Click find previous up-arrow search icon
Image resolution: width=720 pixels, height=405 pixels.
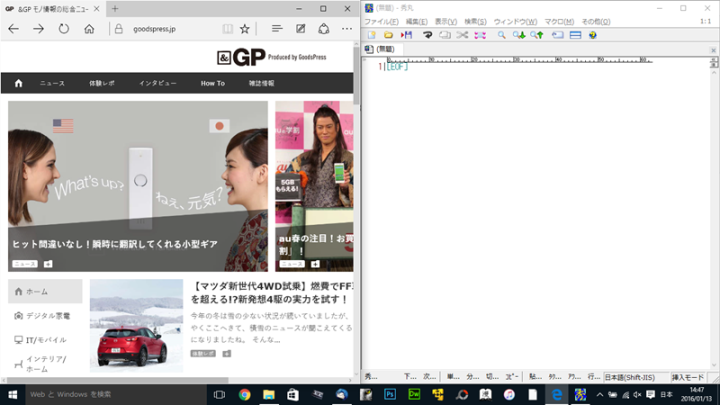tap(537, 35)
